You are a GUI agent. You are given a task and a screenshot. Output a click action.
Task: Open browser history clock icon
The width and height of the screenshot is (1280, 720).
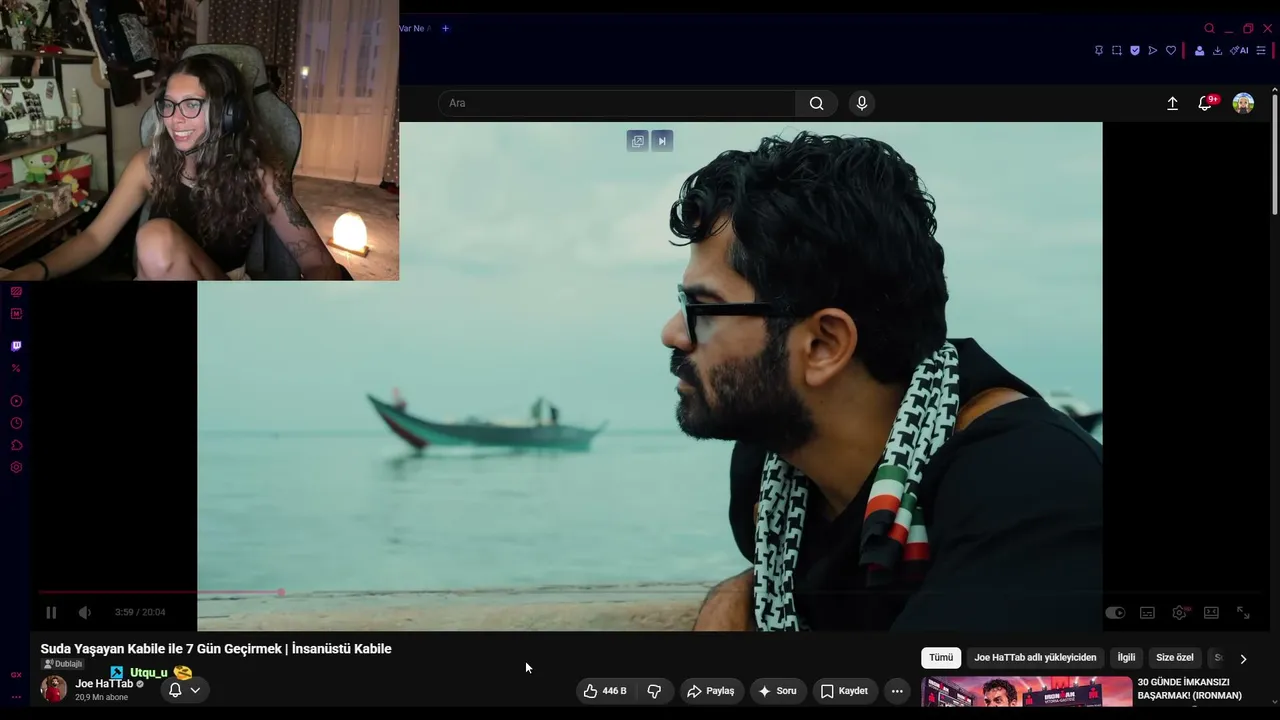click(16, 423)
